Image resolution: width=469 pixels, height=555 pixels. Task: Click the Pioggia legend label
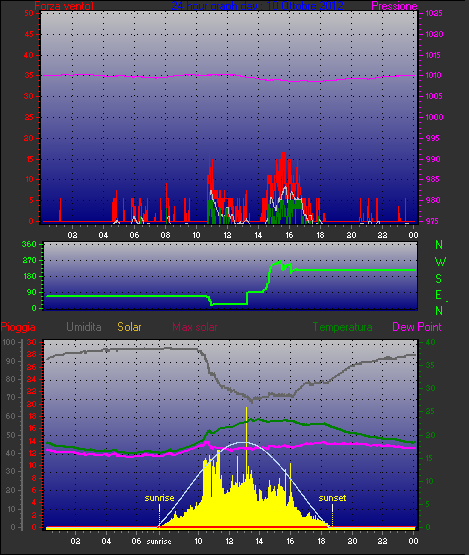pos(18,327)
